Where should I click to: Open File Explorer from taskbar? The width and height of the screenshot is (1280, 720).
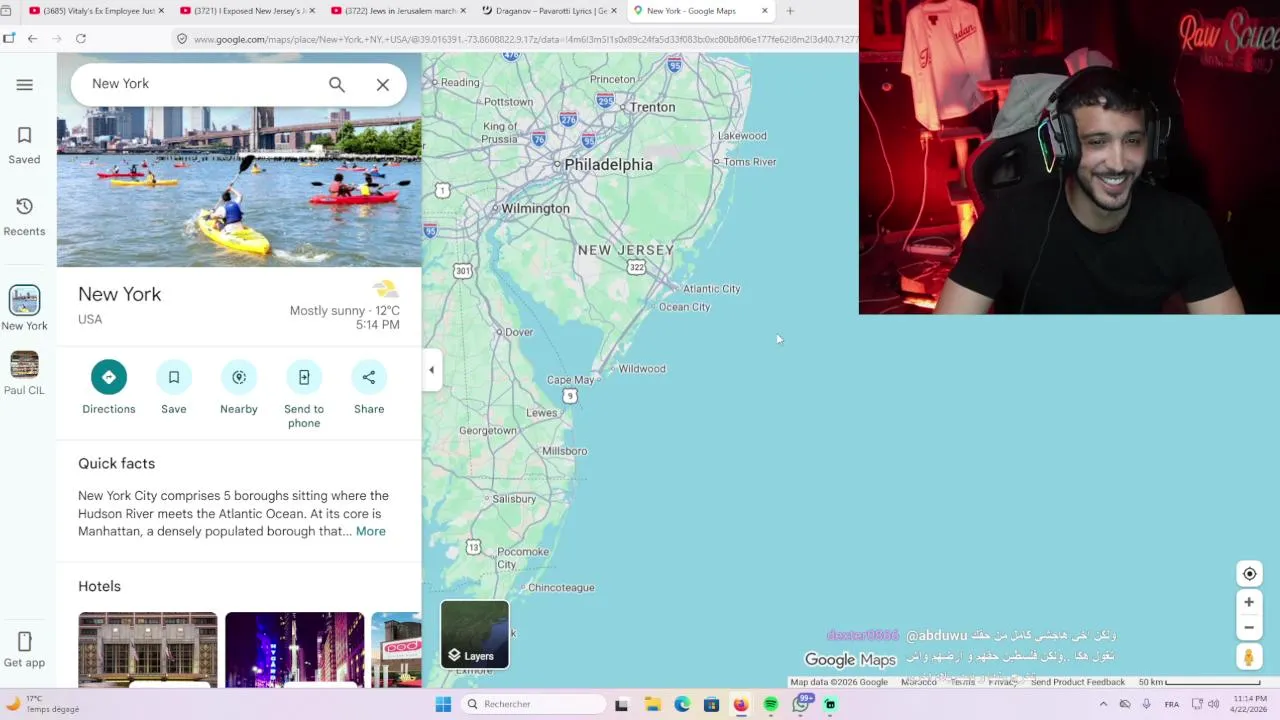(651, 704)
